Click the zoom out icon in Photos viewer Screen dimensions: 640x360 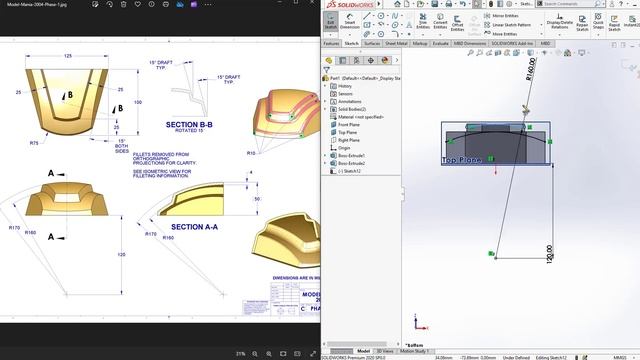coord(255,354)
